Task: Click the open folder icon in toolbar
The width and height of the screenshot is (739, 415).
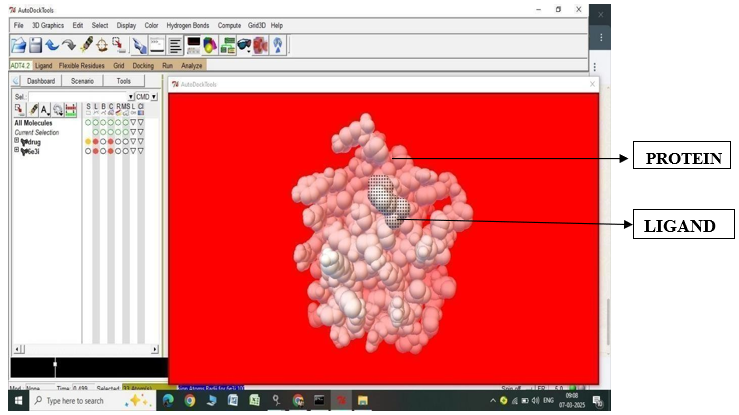Action: [x=18, y=45]
